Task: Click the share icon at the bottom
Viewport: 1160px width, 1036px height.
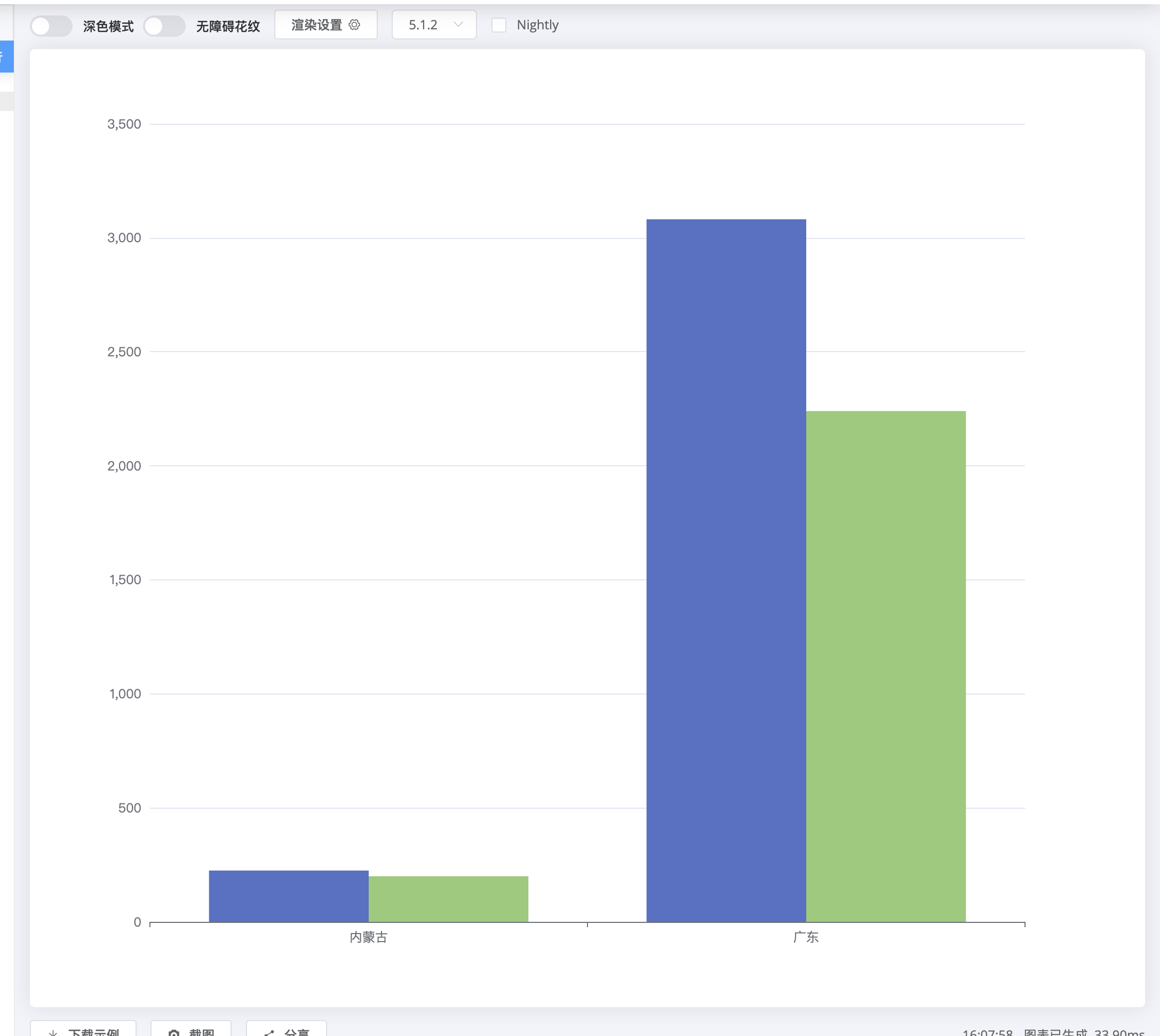Action: [269, 1033]
